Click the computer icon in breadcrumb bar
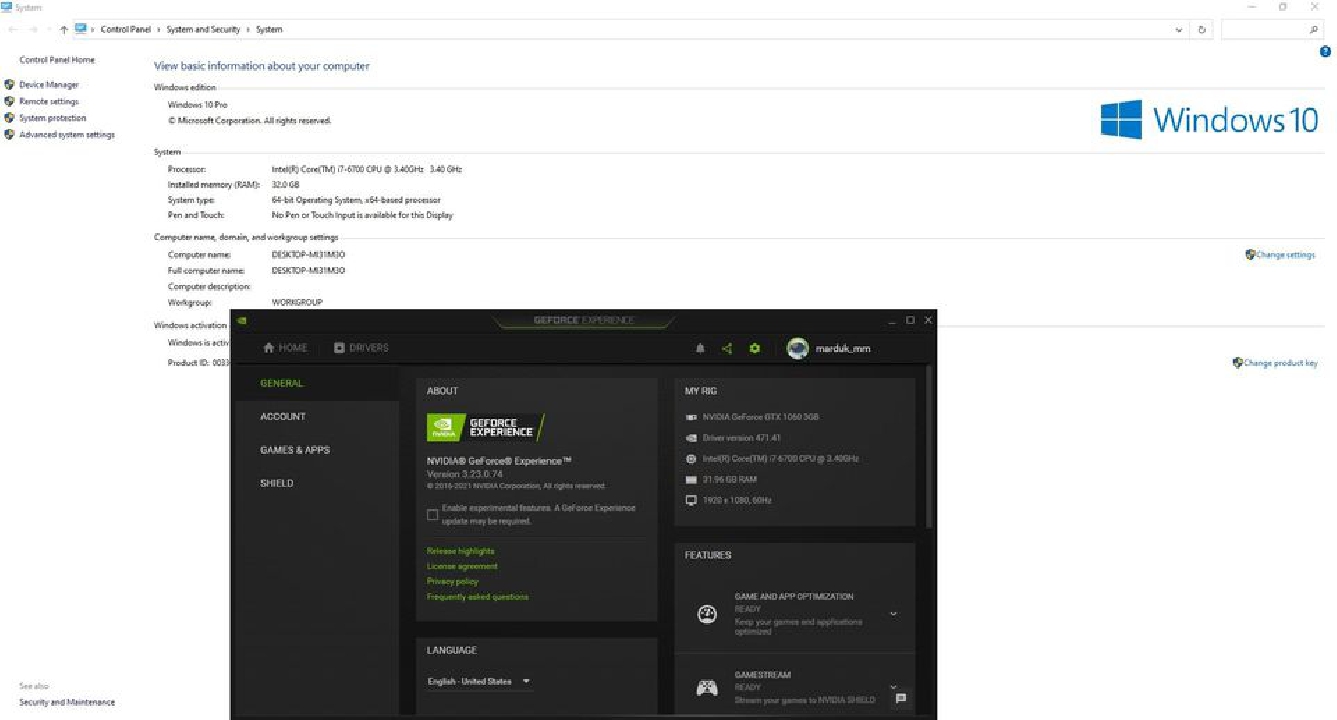 coord(80,29)
